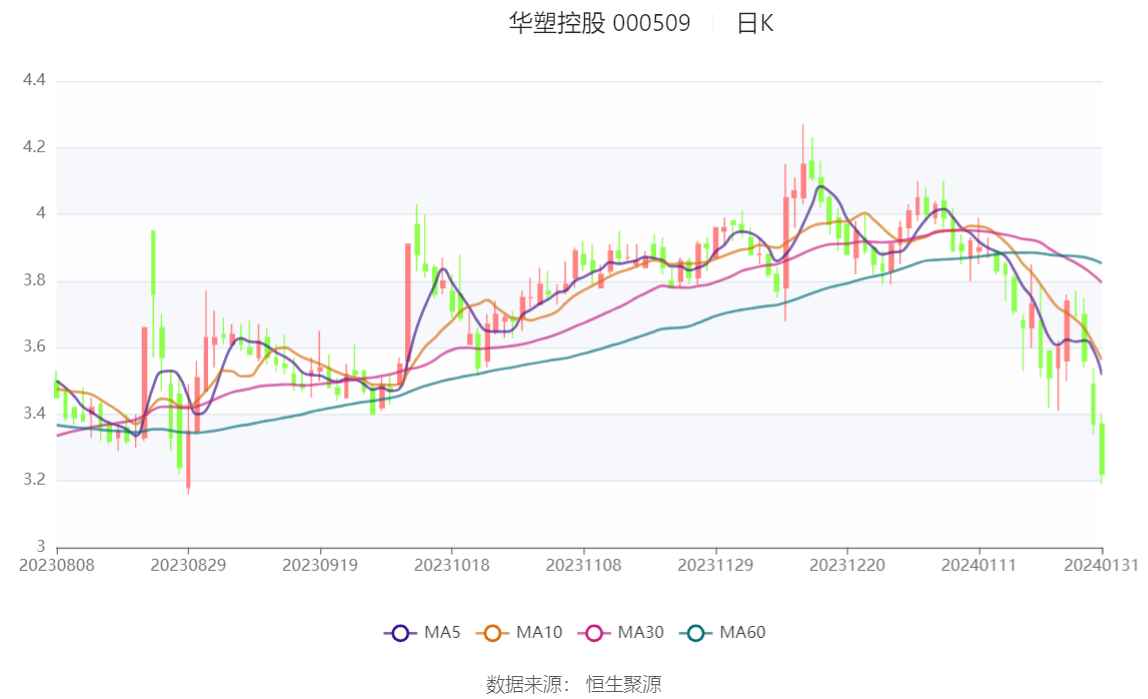
Task: Click x-axis date label 20240131
Action: click(1101, 566)
